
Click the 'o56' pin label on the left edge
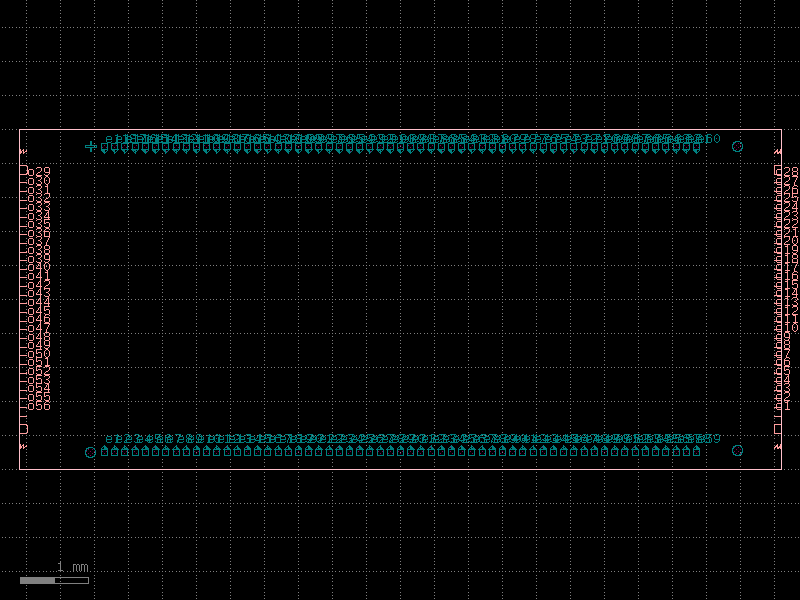click(39, 406)
